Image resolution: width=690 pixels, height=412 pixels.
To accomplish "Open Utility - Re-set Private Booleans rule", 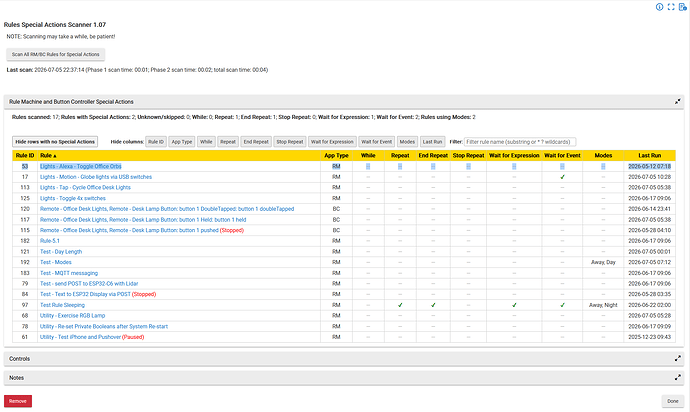I will click(x=104, y=327).
